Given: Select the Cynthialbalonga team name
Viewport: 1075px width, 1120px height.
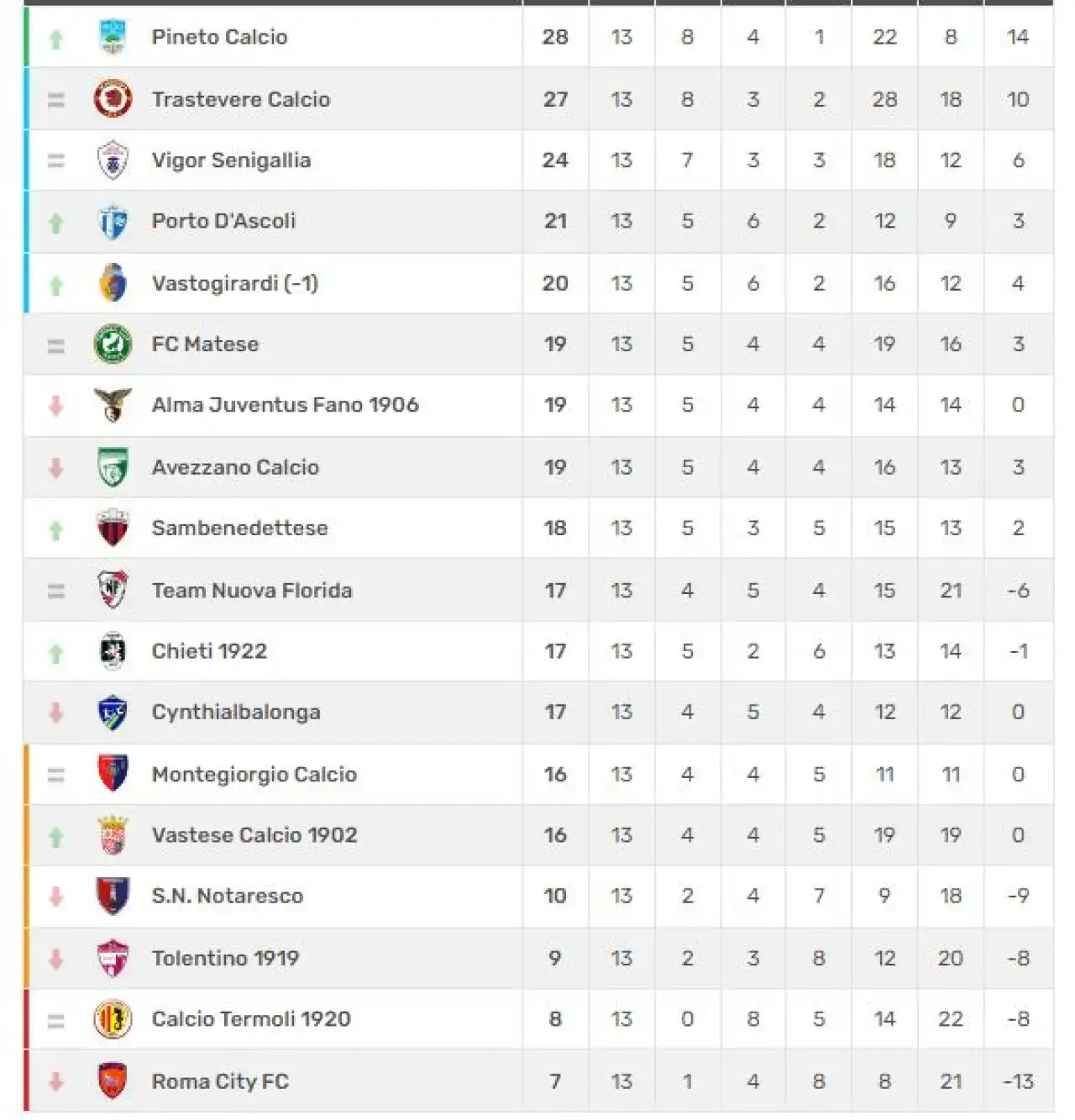Looking at the screenshot, I should (x=236, y=712).
